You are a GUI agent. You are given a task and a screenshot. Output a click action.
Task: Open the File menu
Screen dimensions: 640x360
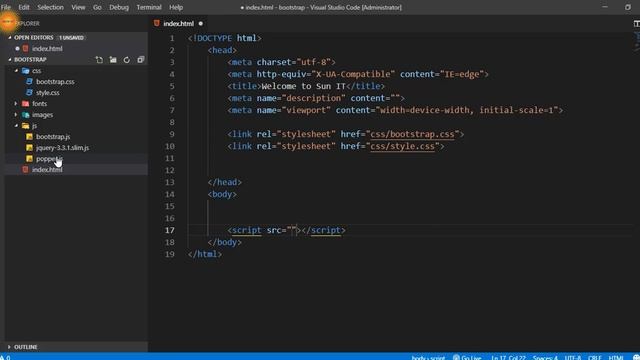point(6,7)
